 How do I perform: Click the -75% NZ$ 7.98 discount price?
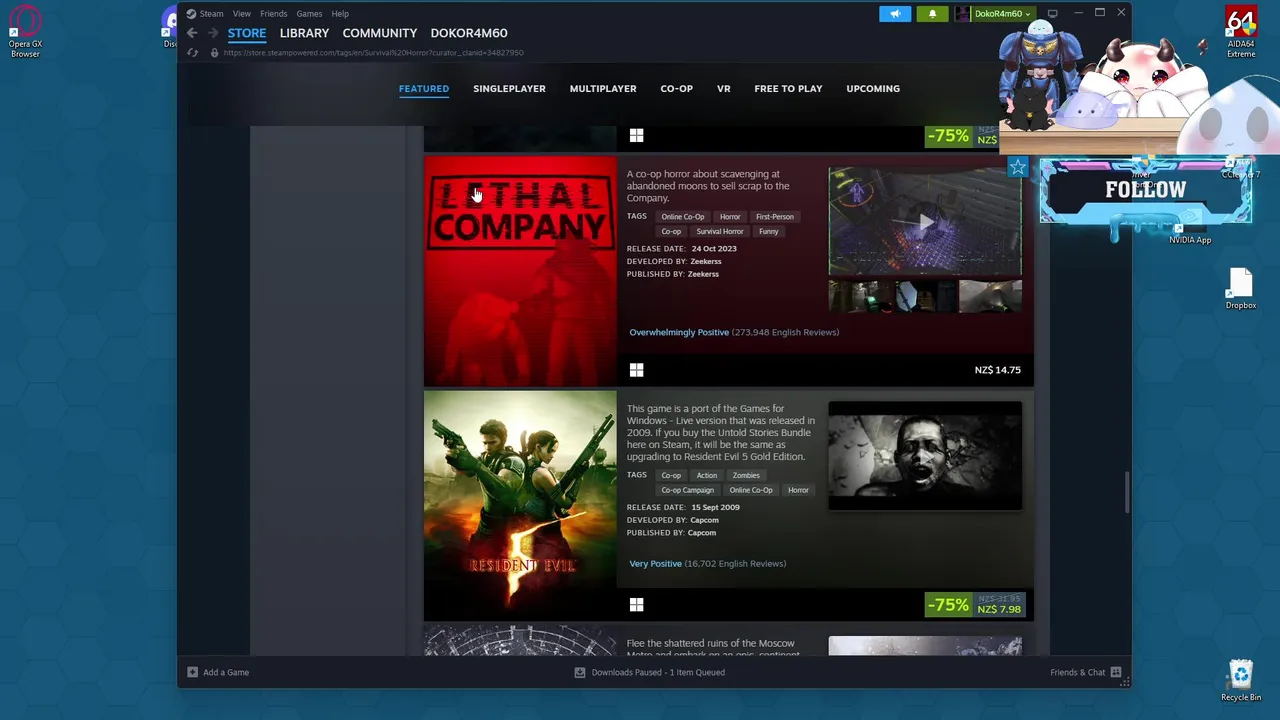point(975,605)
